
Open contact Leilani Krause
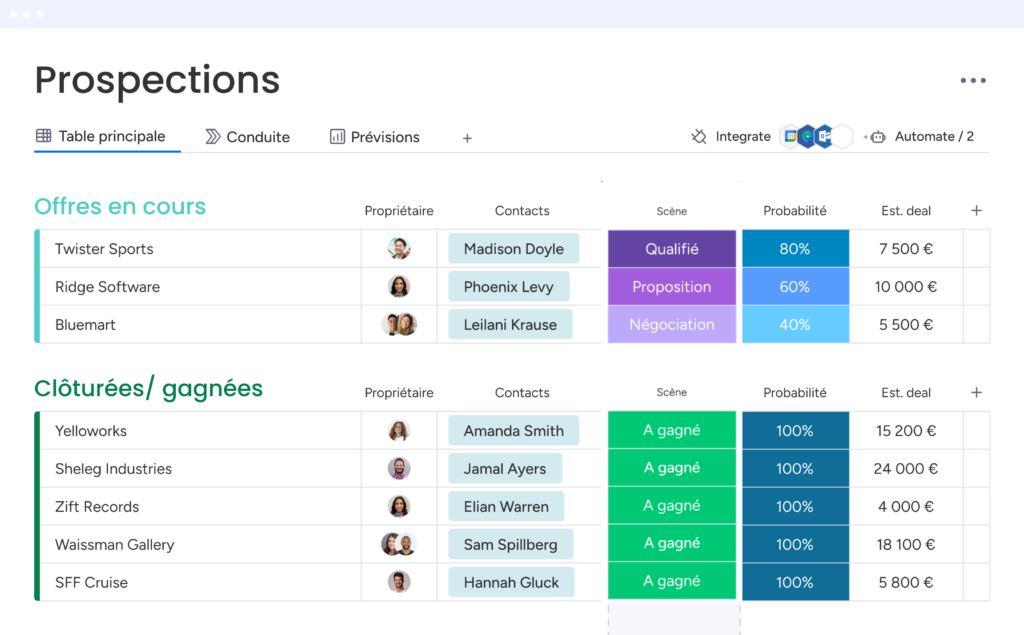click(510, 324)
